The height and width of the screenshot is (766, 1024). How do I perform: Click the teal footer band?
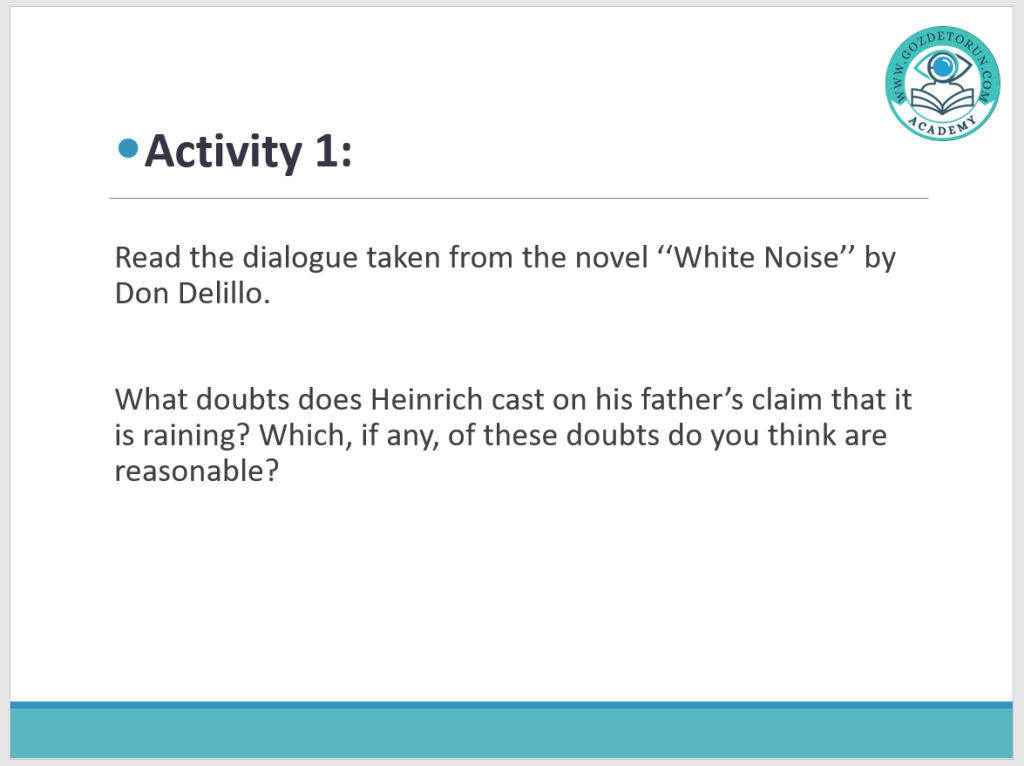(x=512, y=733)
